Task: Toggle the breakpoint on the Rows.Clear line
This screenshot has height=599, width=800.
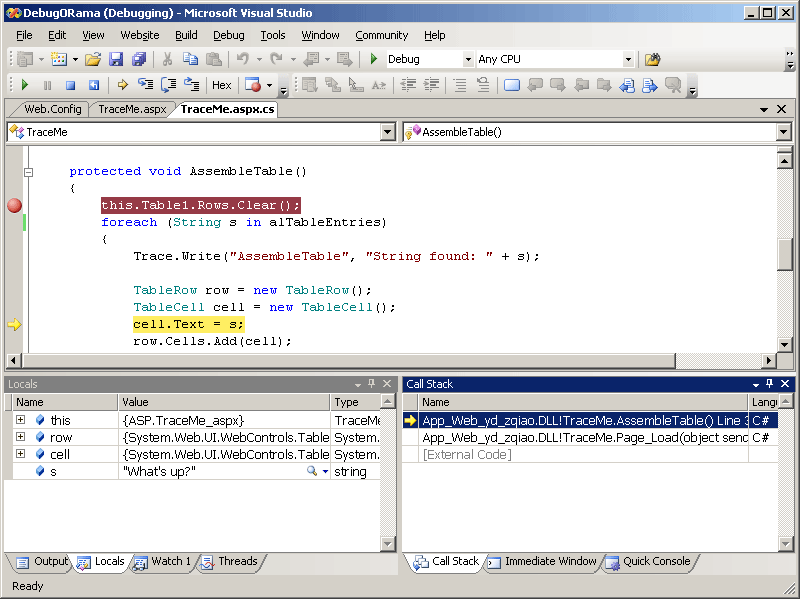Action: (14, 206)
